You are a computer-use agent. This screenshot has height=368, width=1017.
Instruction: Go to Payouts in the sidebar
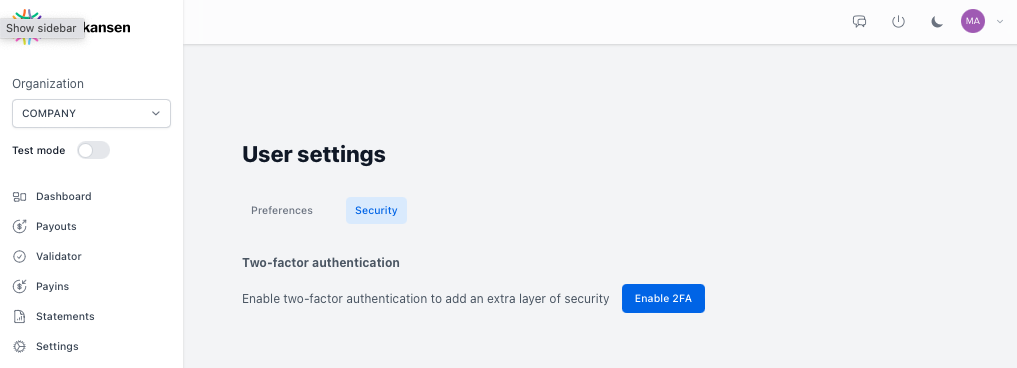click(56, 227)
